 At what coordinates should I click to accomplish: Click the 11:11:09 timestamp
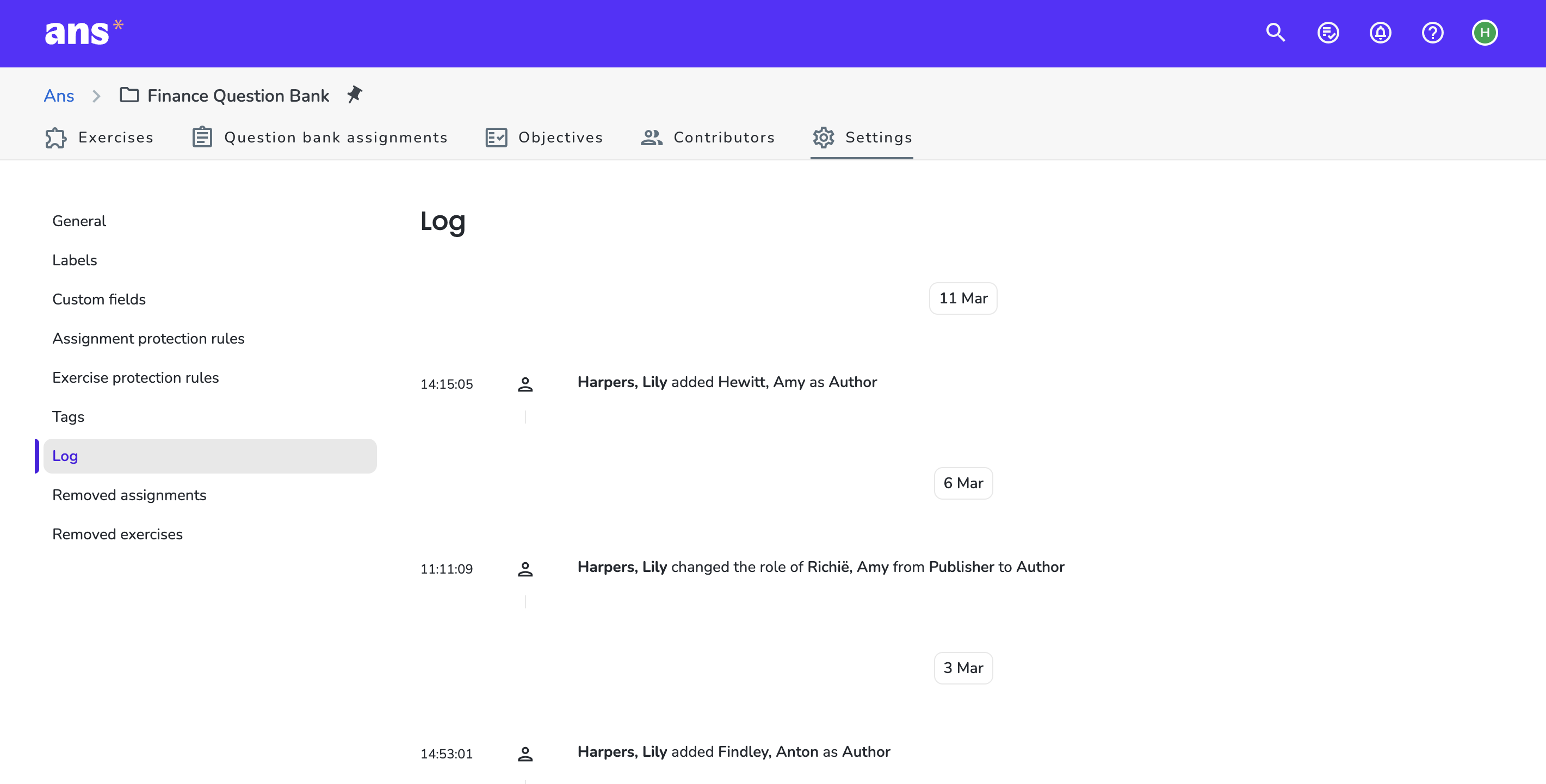[447, 569]
